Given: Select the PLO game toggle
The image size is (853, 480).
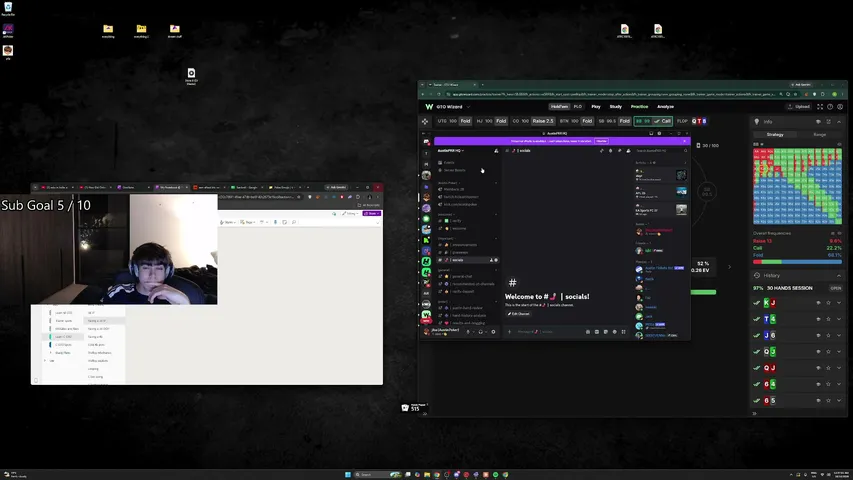Looking at the screenshot, I should pos(577,107).
